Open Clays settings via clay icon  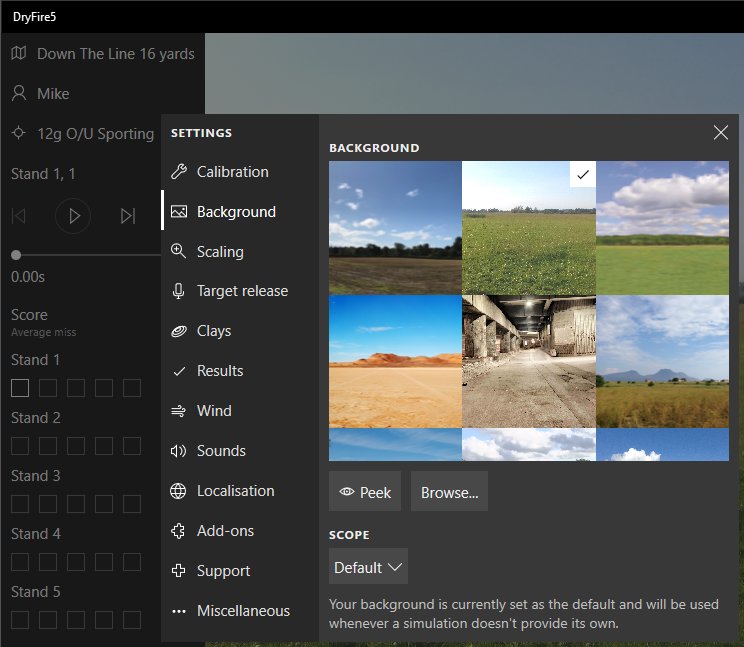pyautogui.click(x=179, y=331)
